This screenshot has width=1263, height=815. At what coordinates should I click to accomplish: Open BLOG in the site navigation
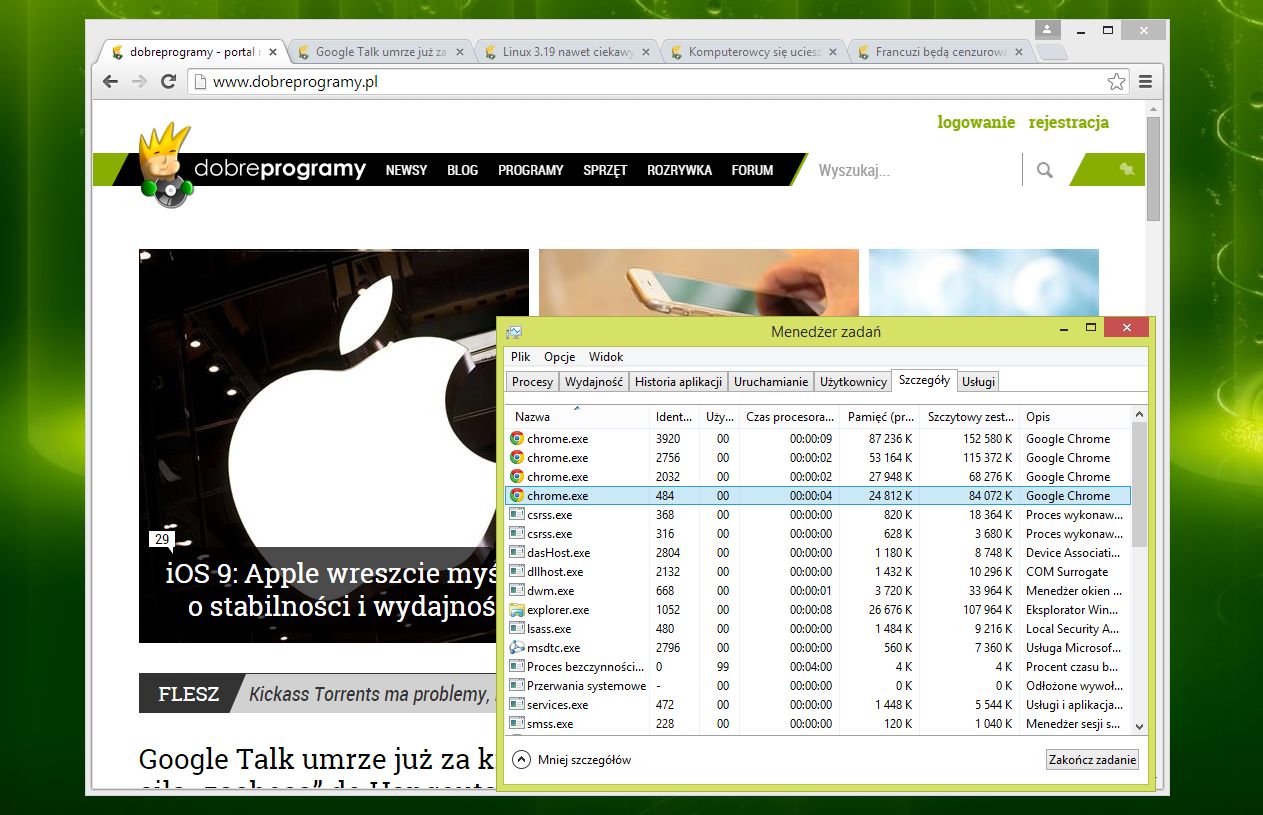(x=462, y=170)
